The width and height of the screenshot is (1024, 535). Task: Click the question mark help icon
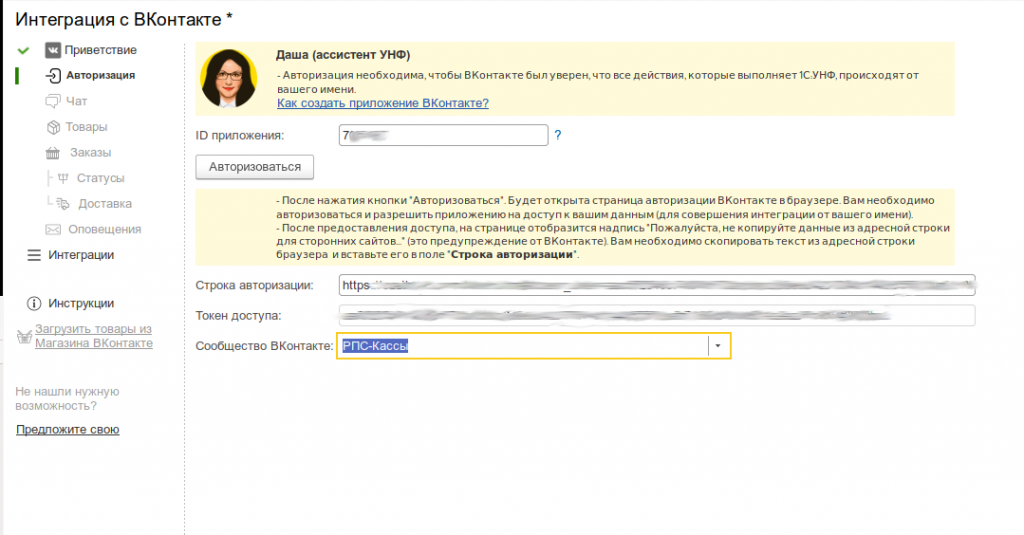pos(558,135)
